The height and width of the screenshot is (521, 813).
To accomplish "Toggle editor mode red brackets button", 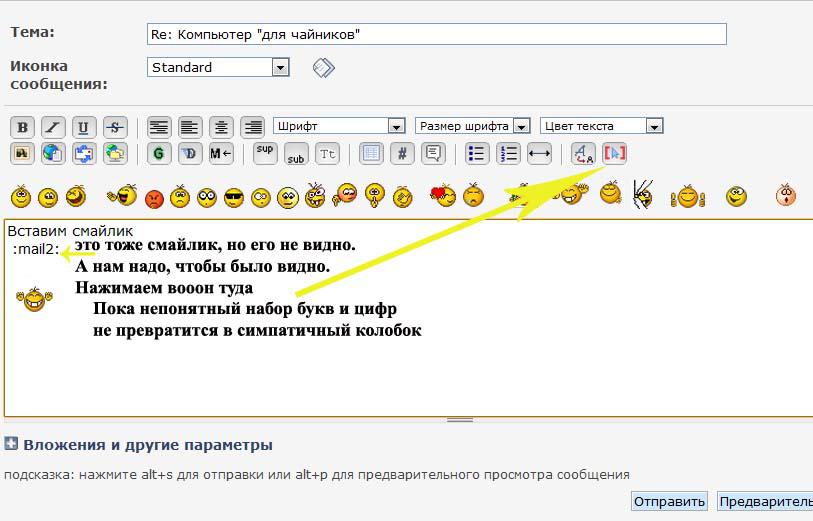I will point(614,154).
